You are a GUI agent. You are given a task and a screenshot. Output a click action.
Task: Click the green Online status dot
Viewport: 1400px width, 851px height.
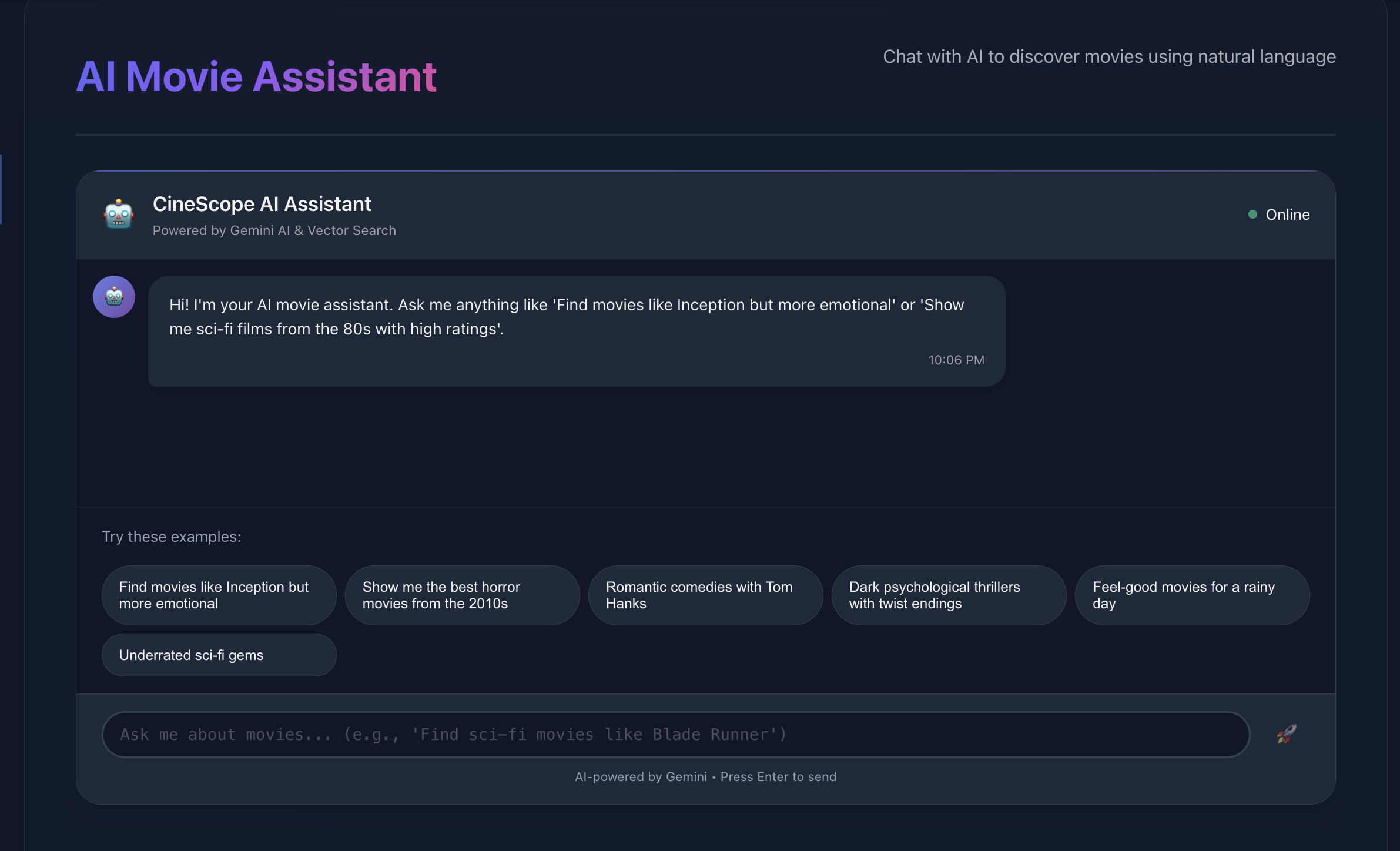click(x=1252, y=215)
